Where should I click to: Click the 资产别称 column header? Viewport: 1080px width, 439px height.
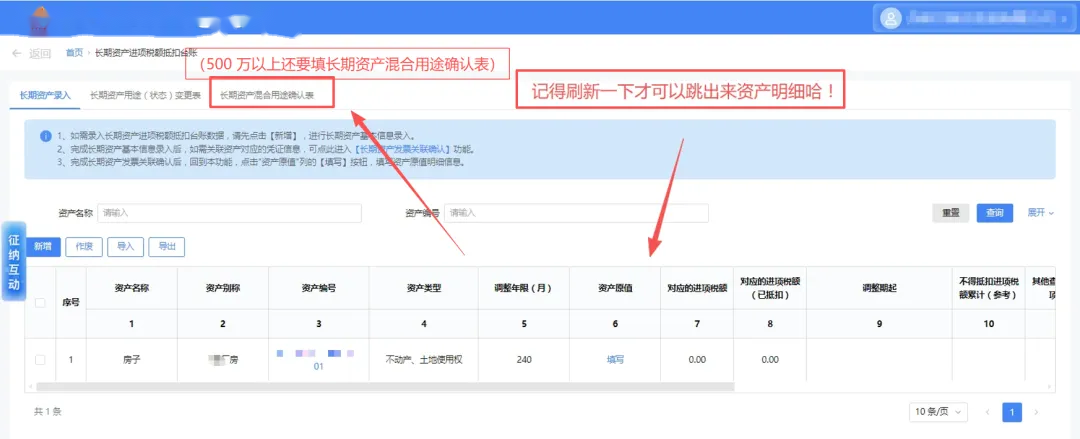point(222,288)
